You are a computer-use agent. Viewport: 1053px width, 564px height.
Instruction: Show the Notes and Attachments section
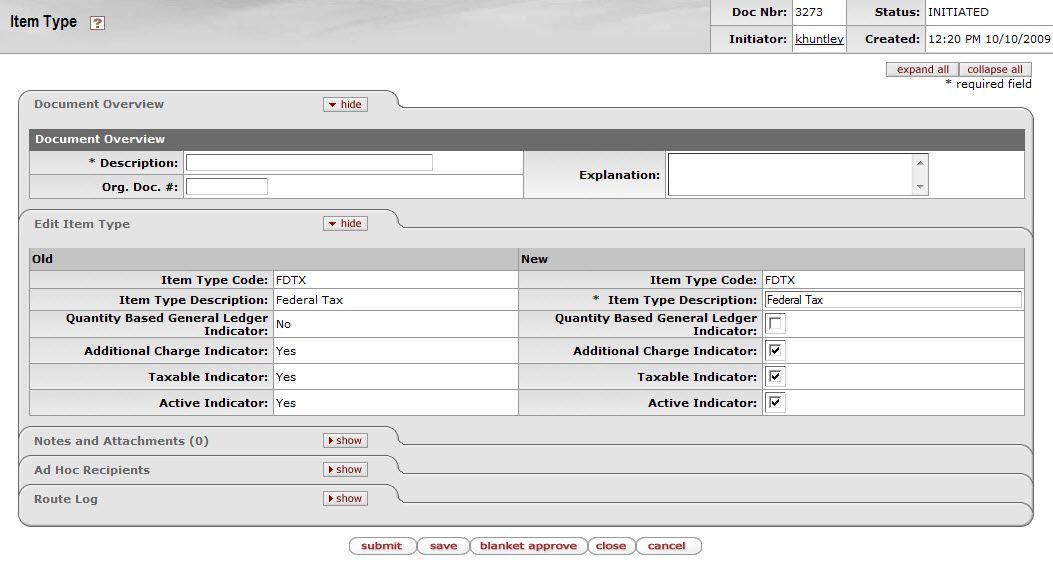point(345,441)
